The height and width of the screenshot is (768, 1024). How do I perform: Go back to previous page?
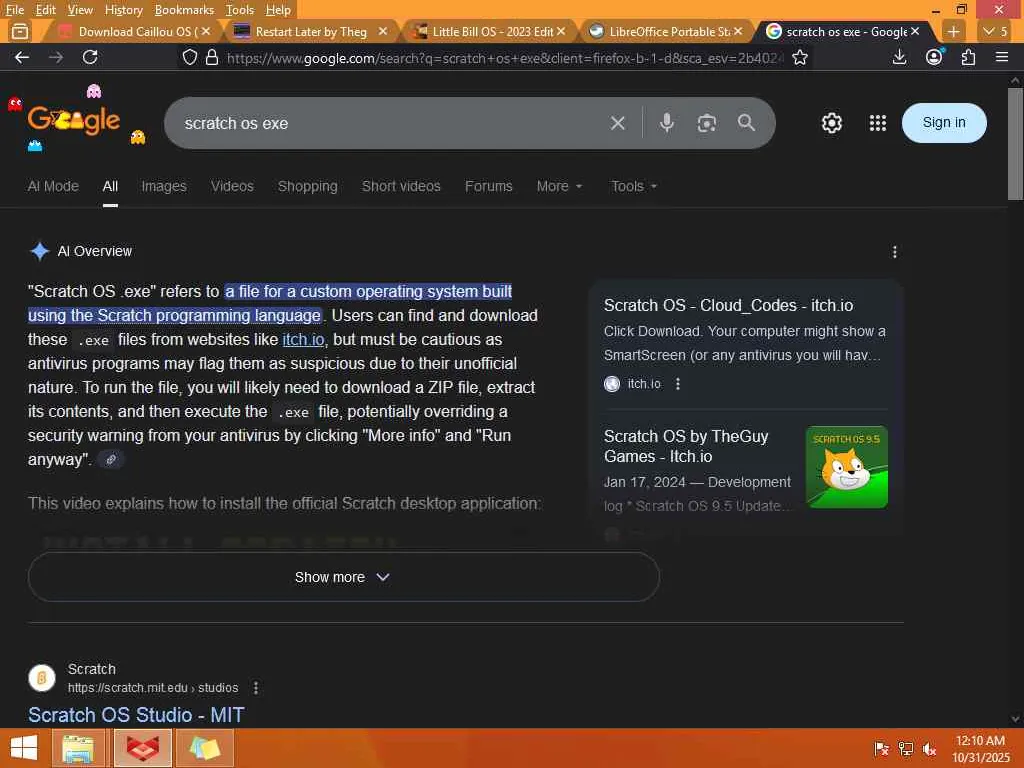point(22,57)
